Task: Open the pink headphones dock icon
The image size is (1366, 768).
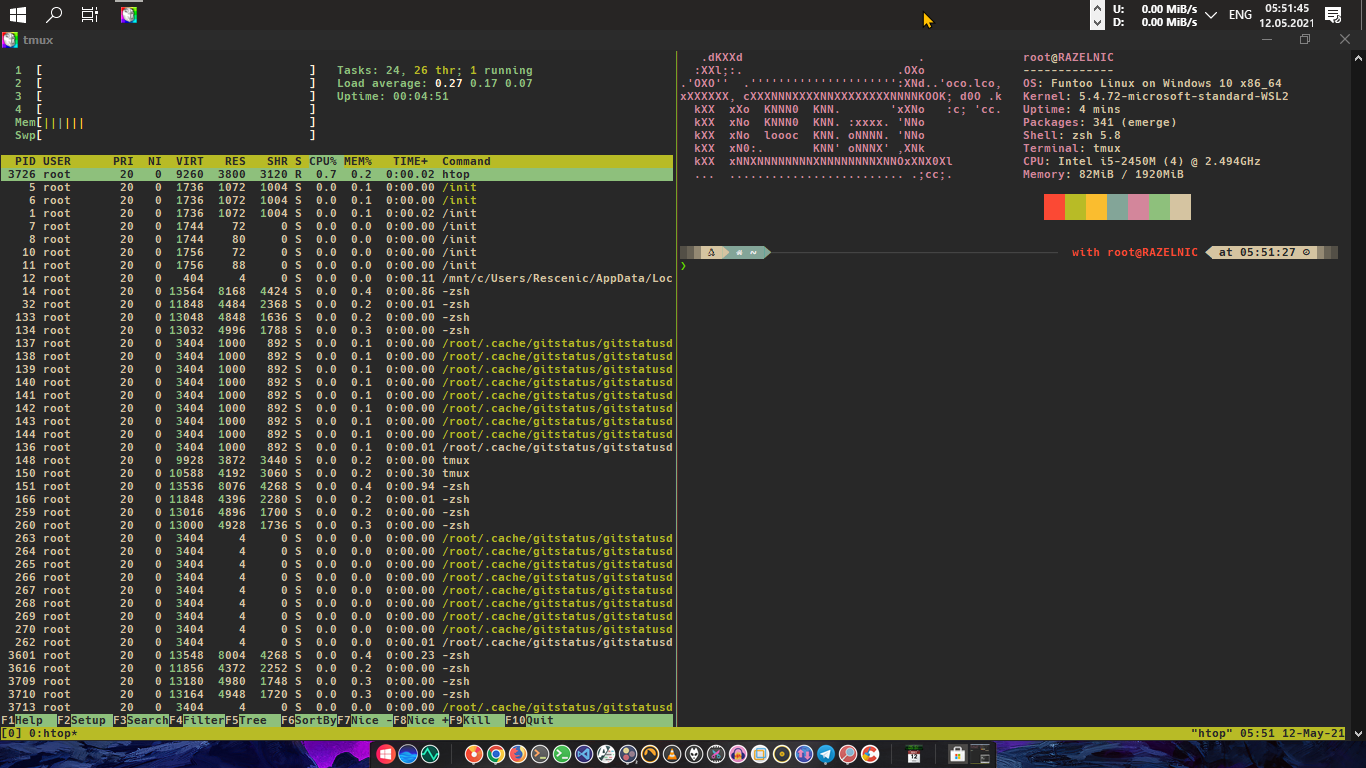Action: 738,754
